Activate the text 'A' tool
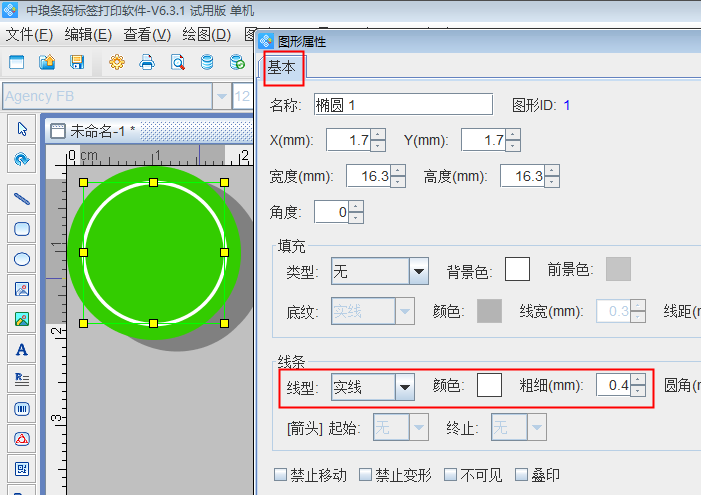Viewport: 701px width, 495px height. pos(22,349)
